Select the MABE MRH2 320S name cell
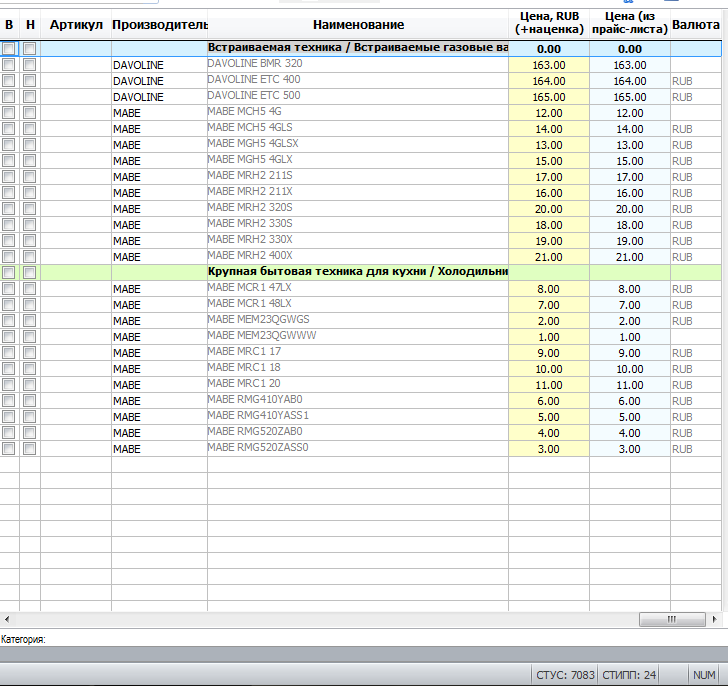The width and height of the screenshot is (728, 686). coord(358,209)
